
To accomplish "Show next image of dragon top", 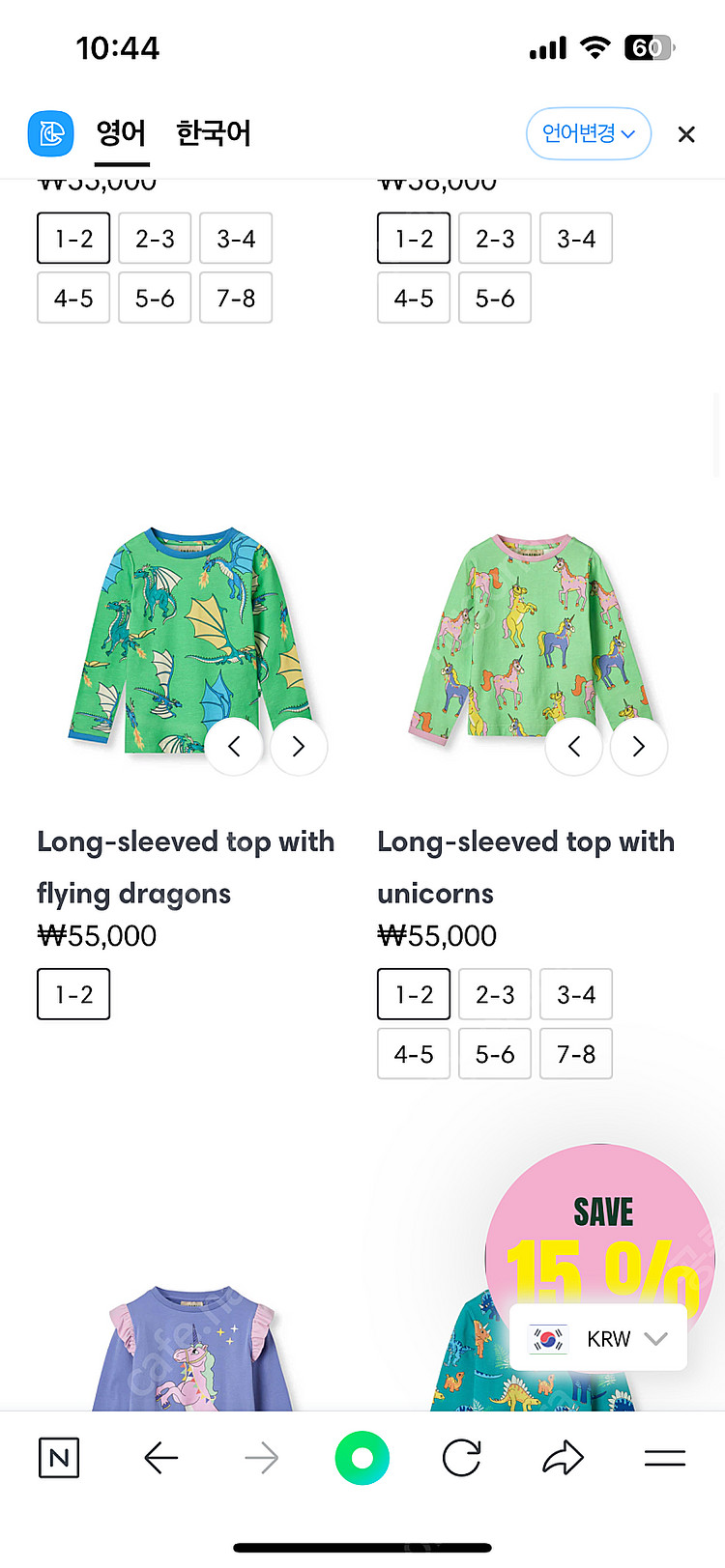I will pos(299,746).
